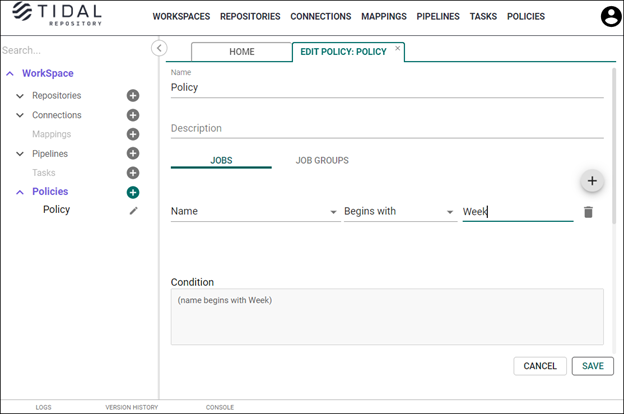Open the user account profile icon
Viewport: 624px width, 414px height.
point(611,16)
